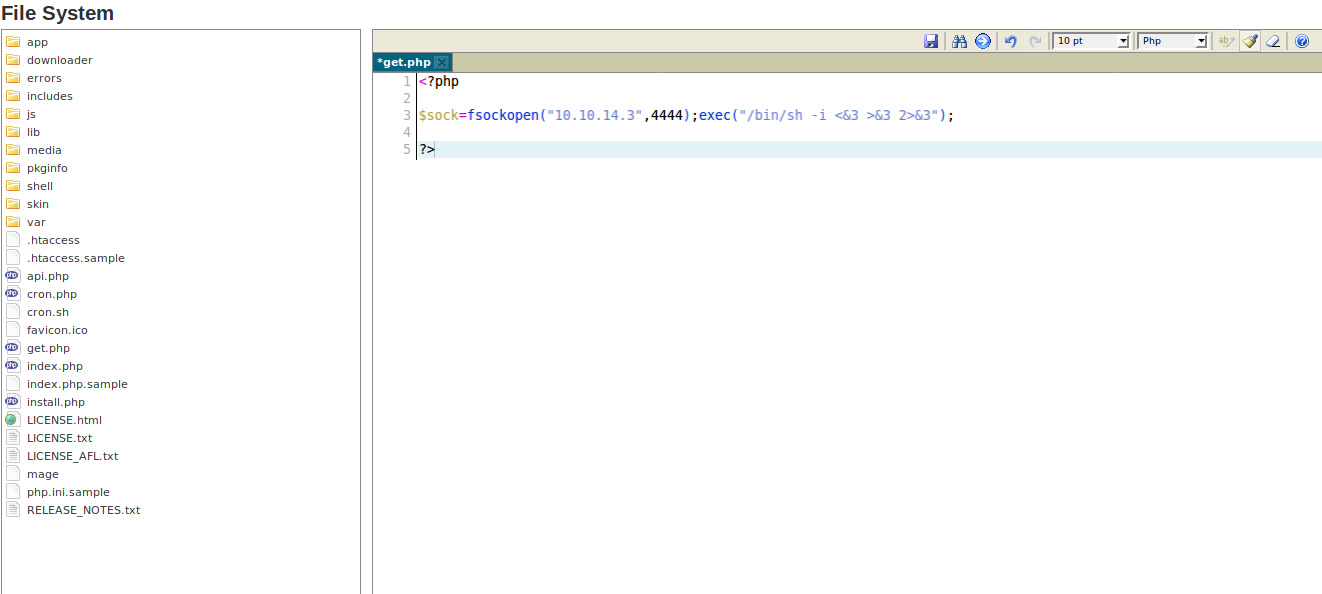Toggle syntax highlighting brush button
This screenshot has width=1322, height=594.
1250,41
